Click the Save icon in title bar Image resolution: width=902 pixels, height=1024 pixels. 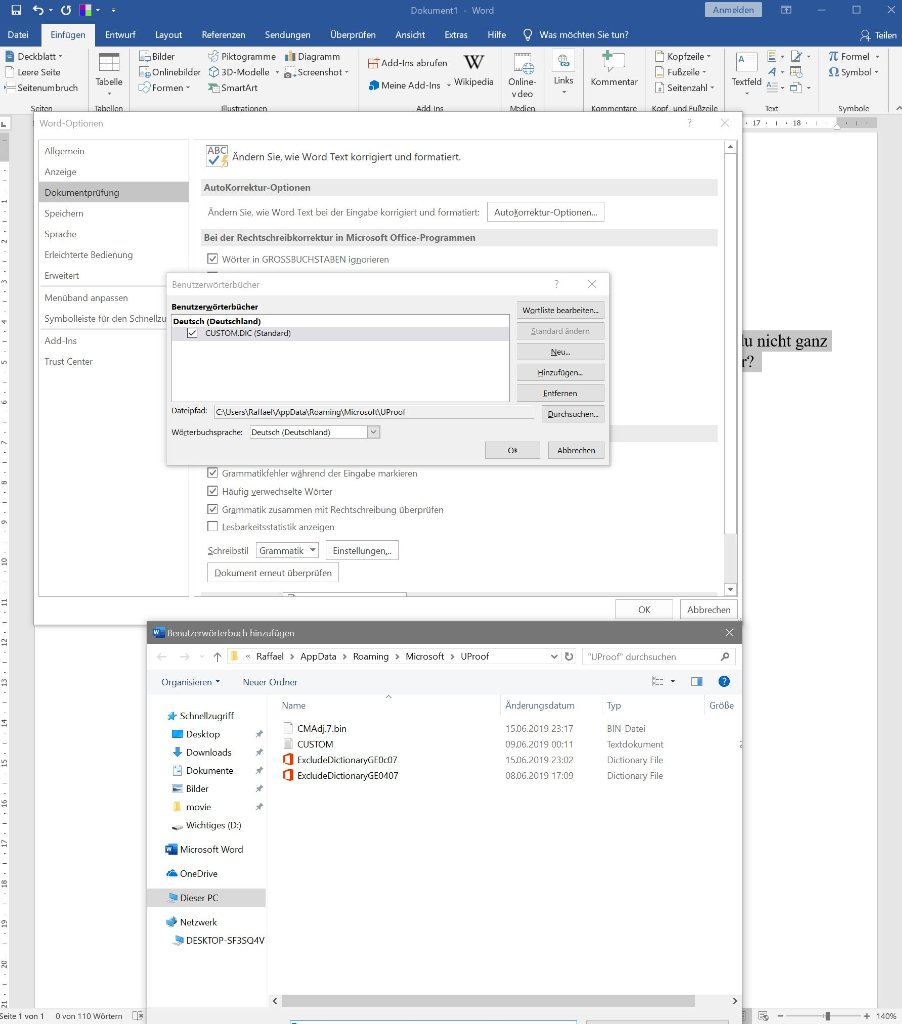16,10
